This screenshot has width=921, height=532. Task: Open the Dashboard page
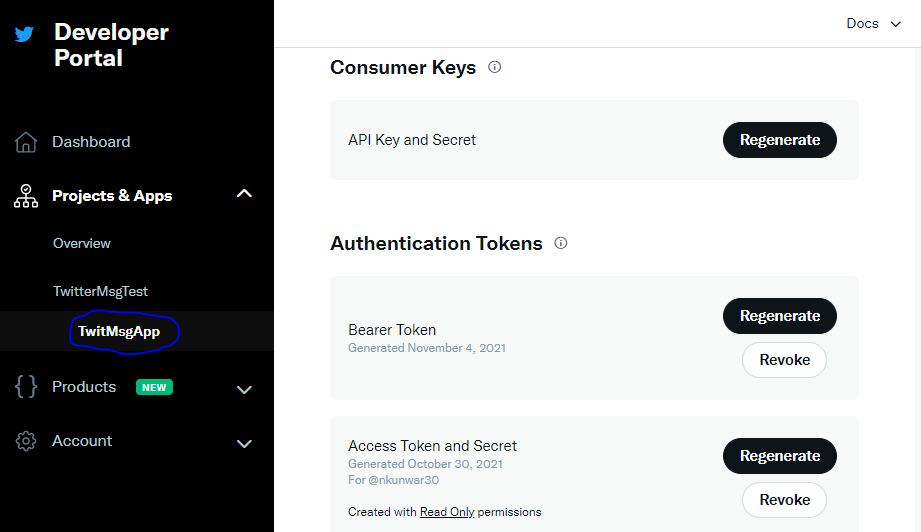91,142
